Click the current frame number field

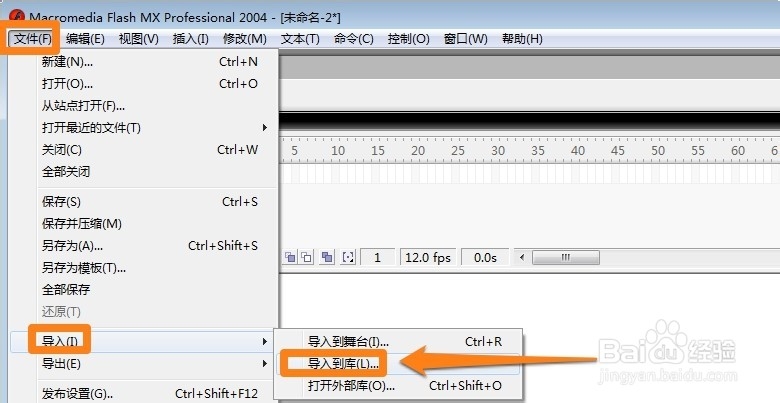pos(378,257)
